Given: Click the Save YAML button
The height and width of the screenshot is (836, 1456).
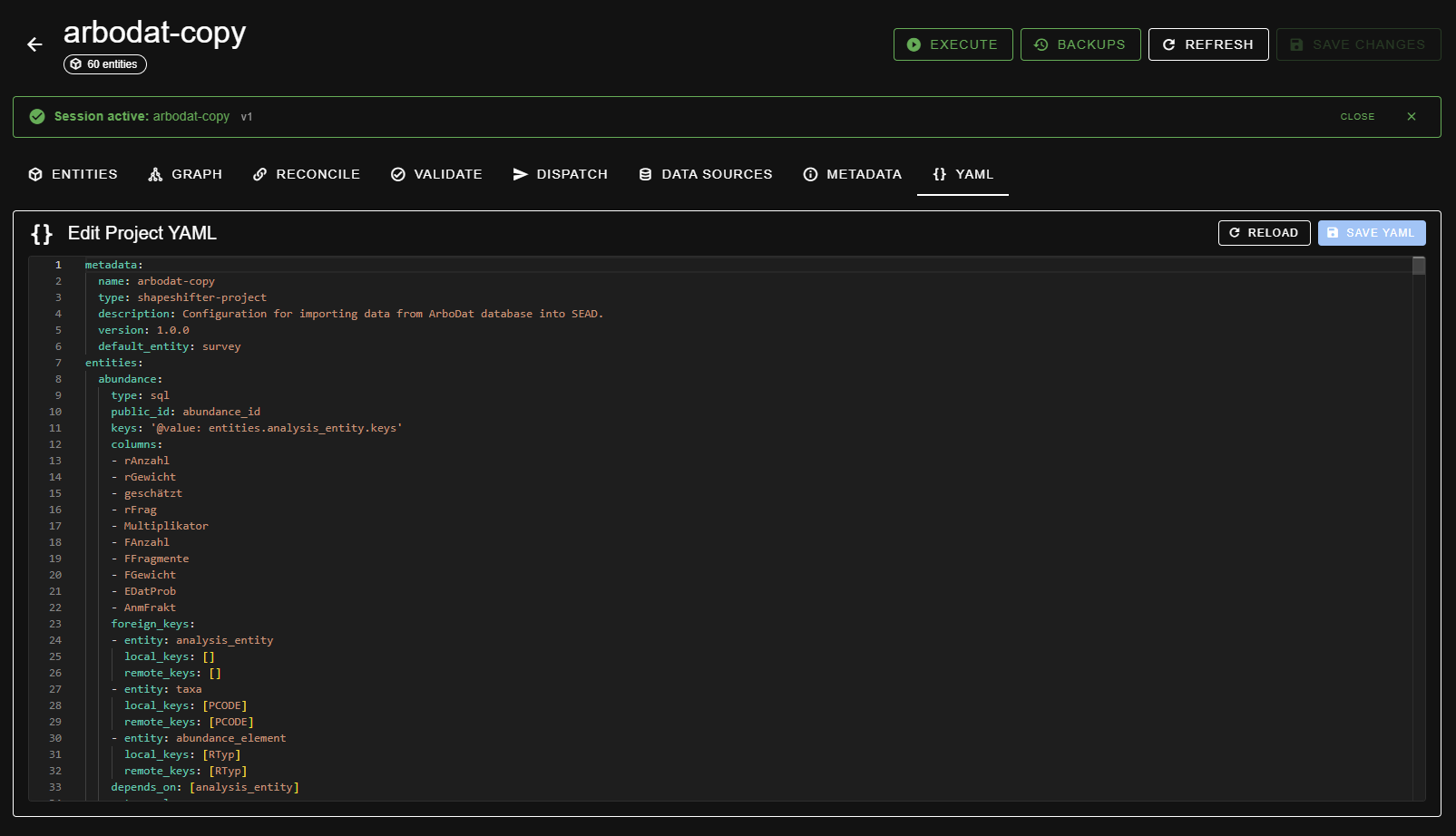Looking at the screenshot, I should 1371,233.
